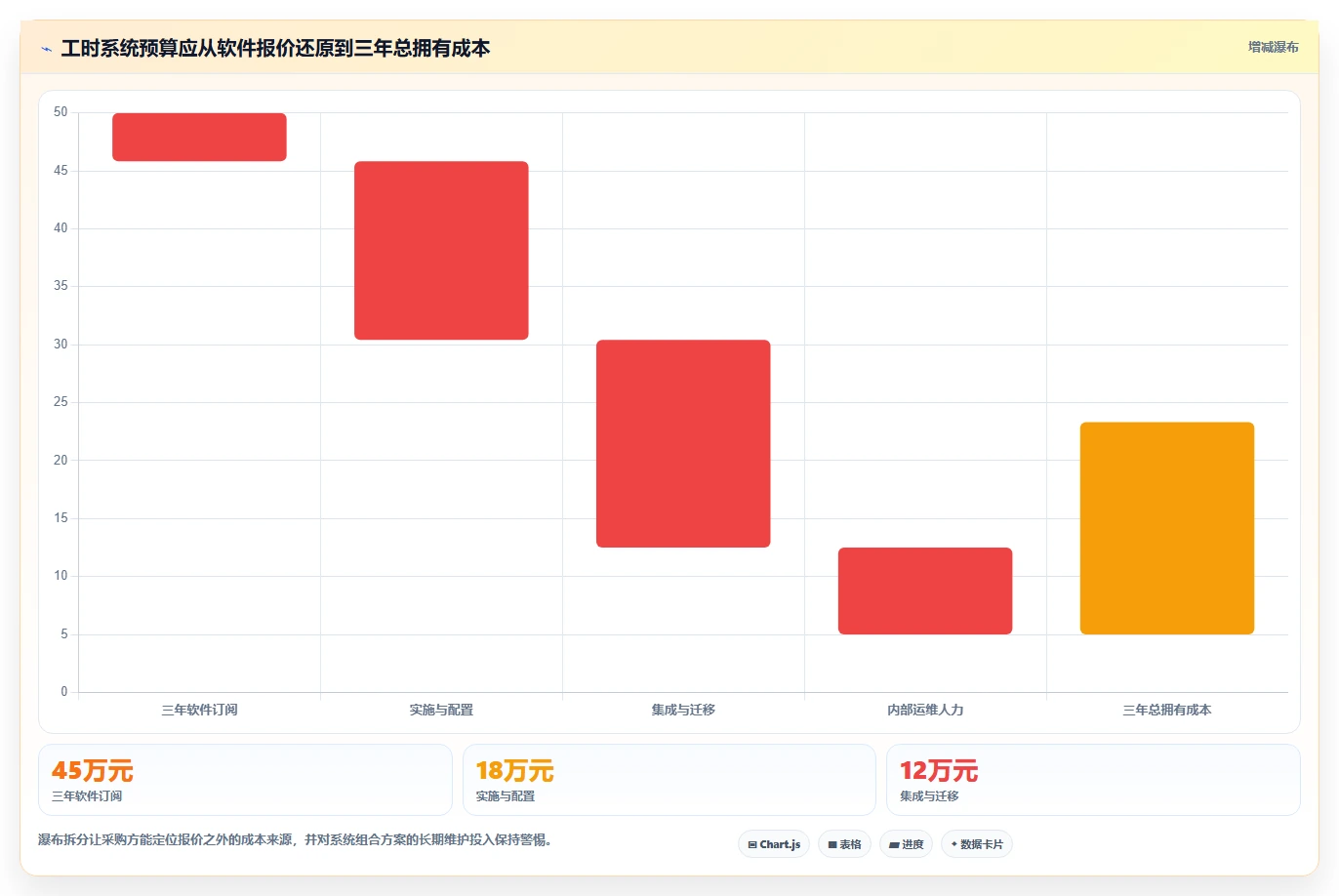Viewport: 1339px width, 896px height.
Task: Click the lightning icon beside the title
Action: coord(46,49)
